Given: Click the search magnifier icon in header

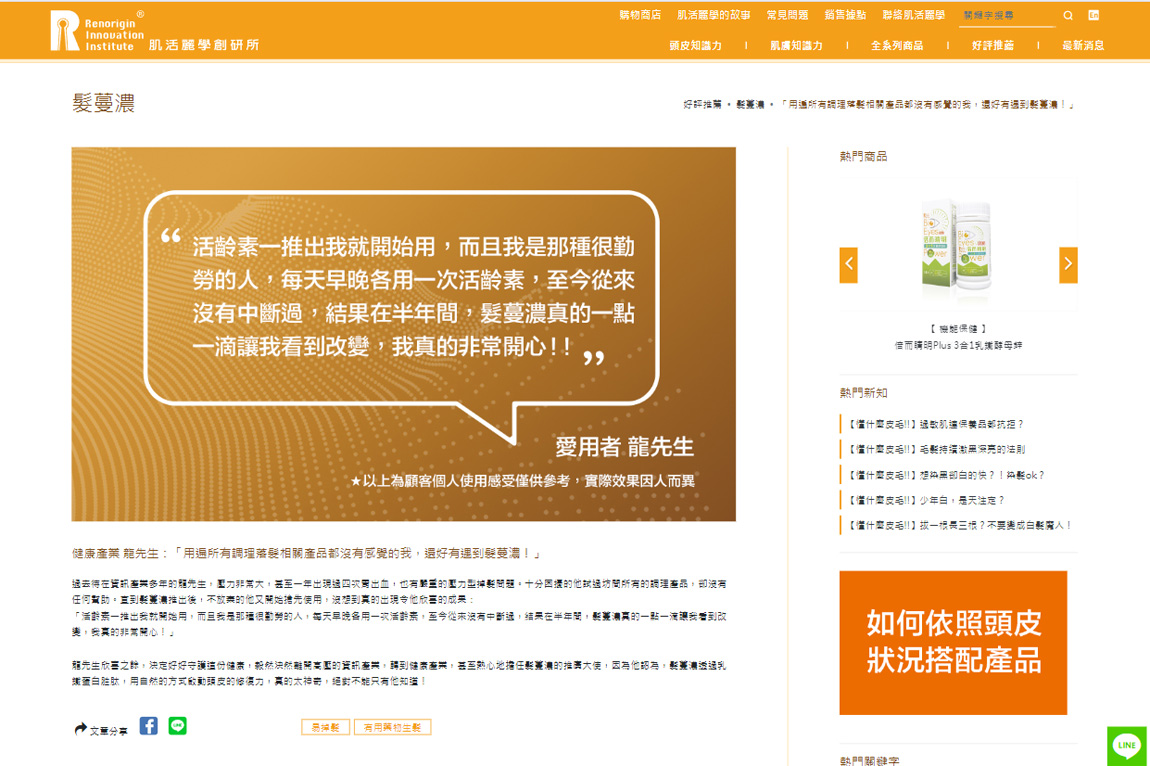Looking at the screenshot, I should point(1068,16).
